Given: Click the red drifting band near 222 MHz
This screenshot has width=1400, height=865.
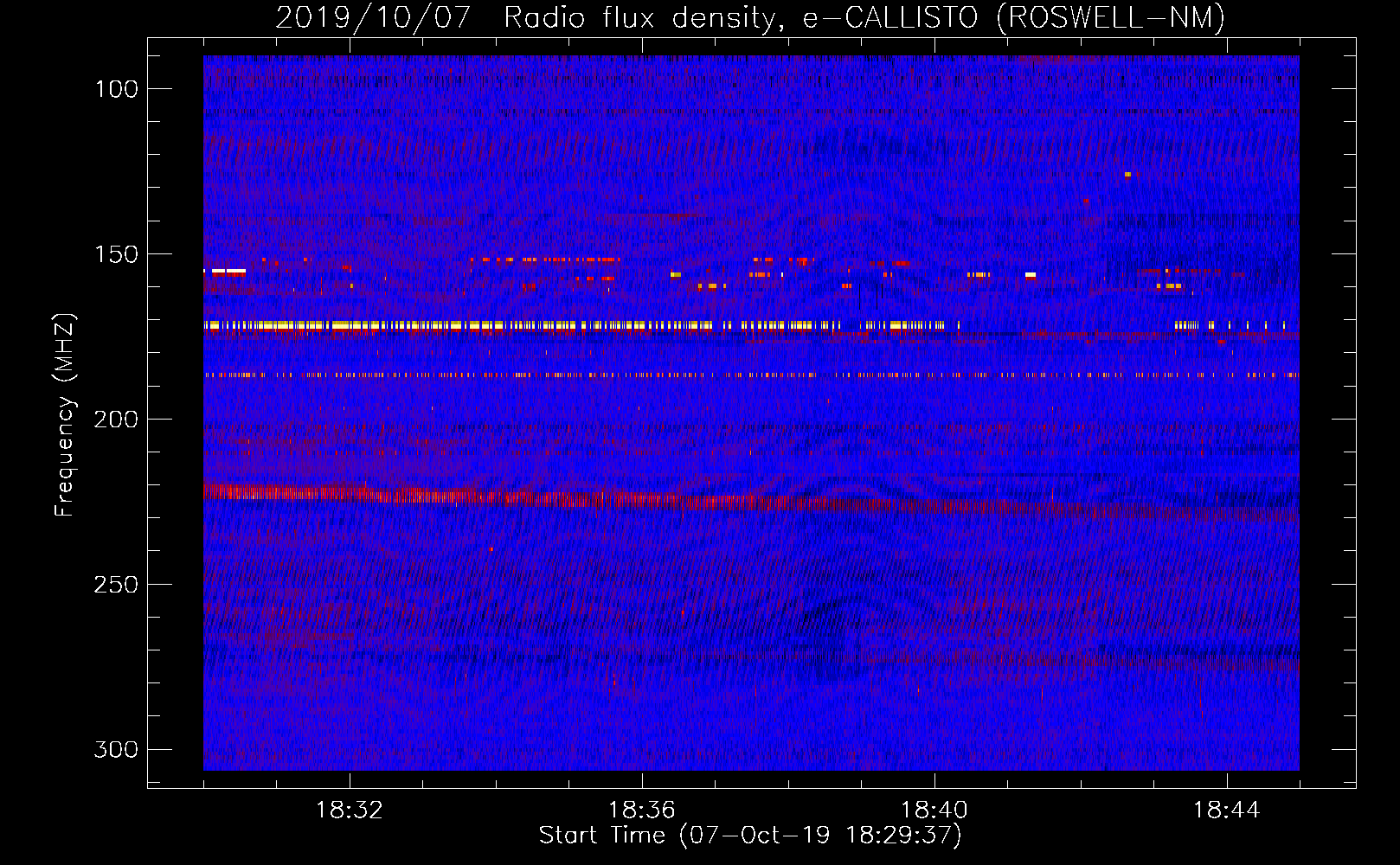Looking at the screenshot, I should tap(751, 503).
